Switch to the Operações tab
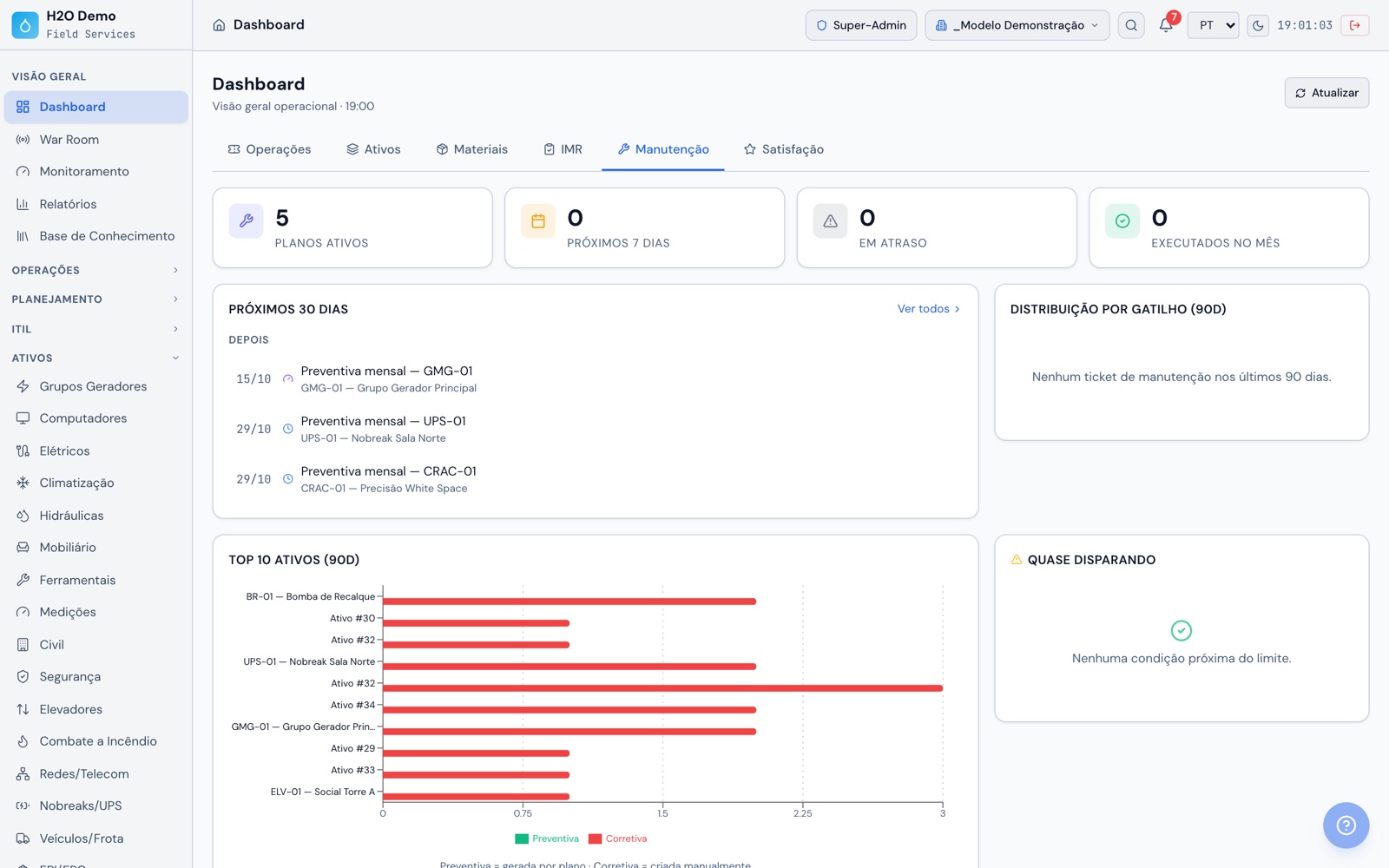 click(x=269, y=149)
